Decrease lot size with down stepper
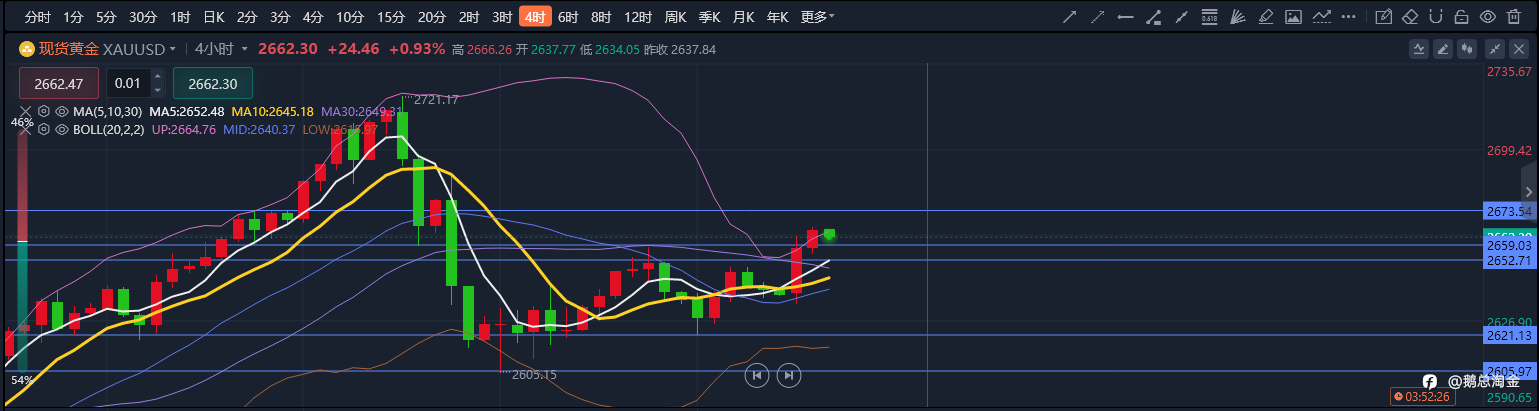The width and height of the screenshot is (1539, 411). click(x=157, y=90)
